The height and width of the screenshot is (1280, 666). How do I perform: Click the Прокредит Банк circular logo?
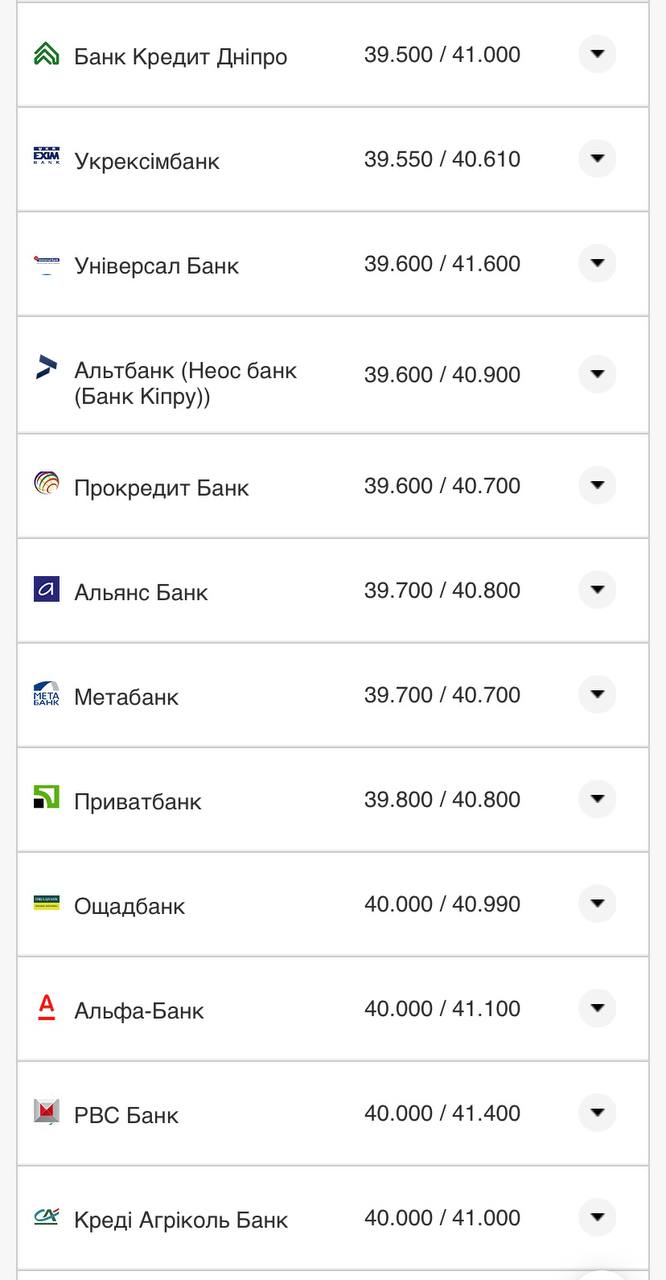point(46,484)
